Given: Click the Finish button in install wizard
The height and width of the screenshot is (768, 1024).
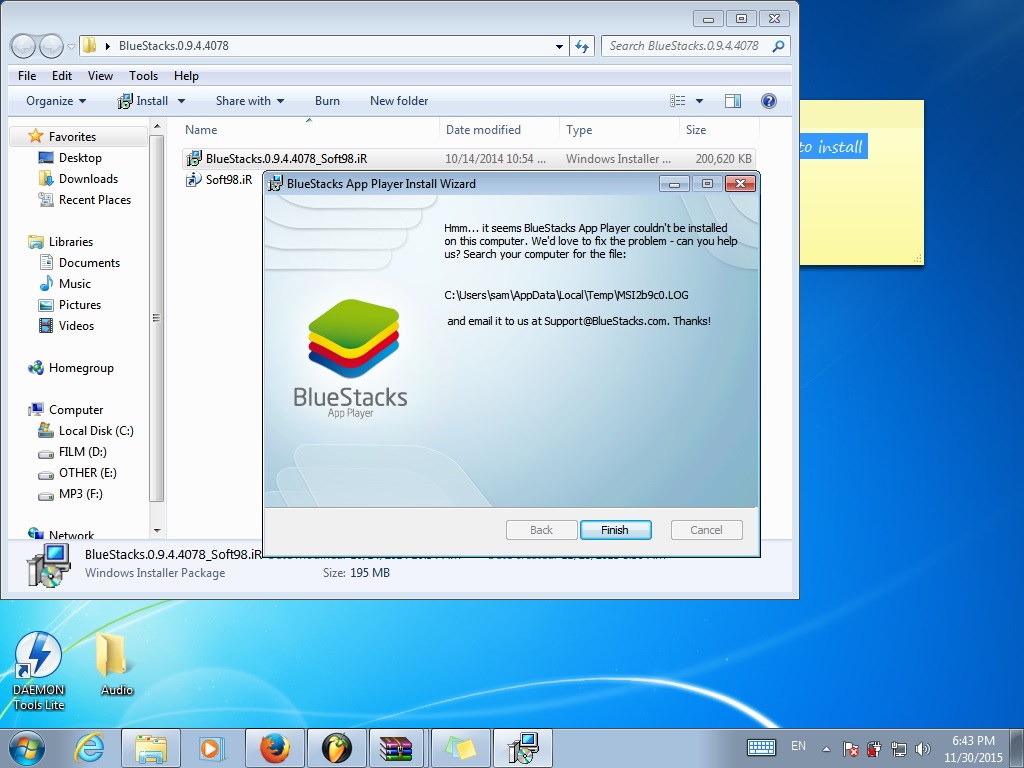Looking at the screenshot, I should click(614, 530).
